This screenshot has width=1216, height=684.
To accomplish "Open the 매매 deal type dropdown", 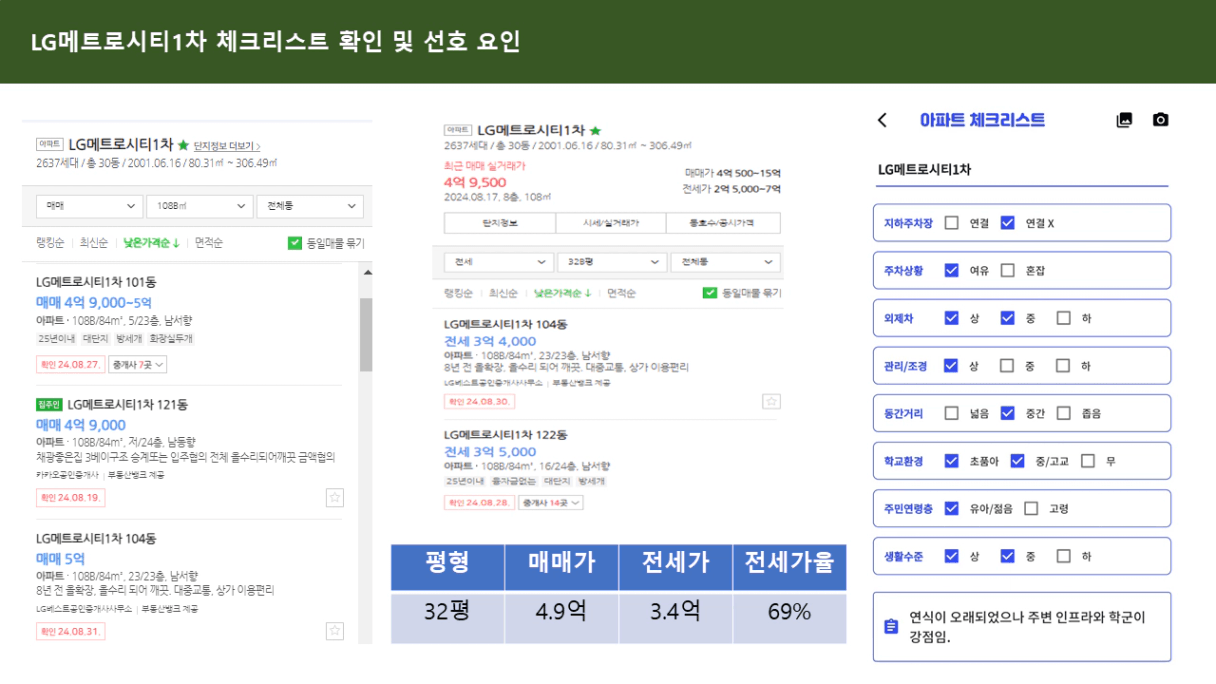I will pos(89,206).
